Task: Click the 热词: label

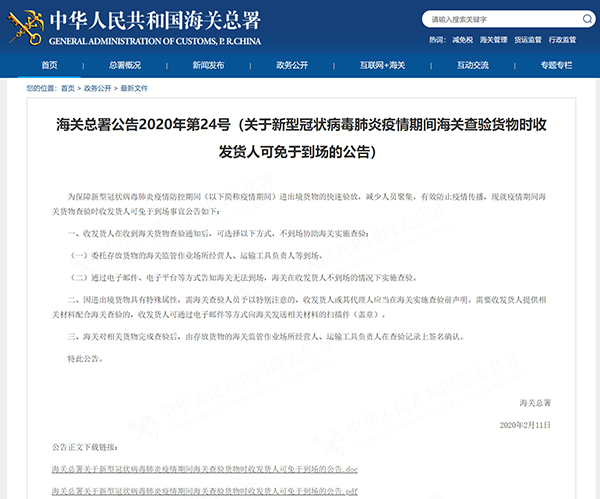Action: [x=437, y=40]
